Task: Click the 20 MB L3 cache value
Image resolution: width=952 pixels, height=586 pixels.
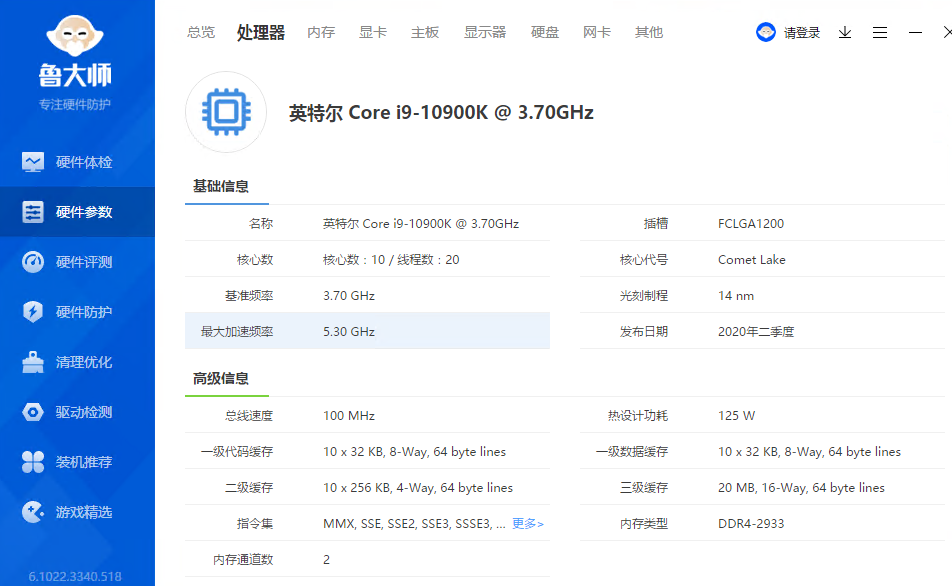Action: 801,488
